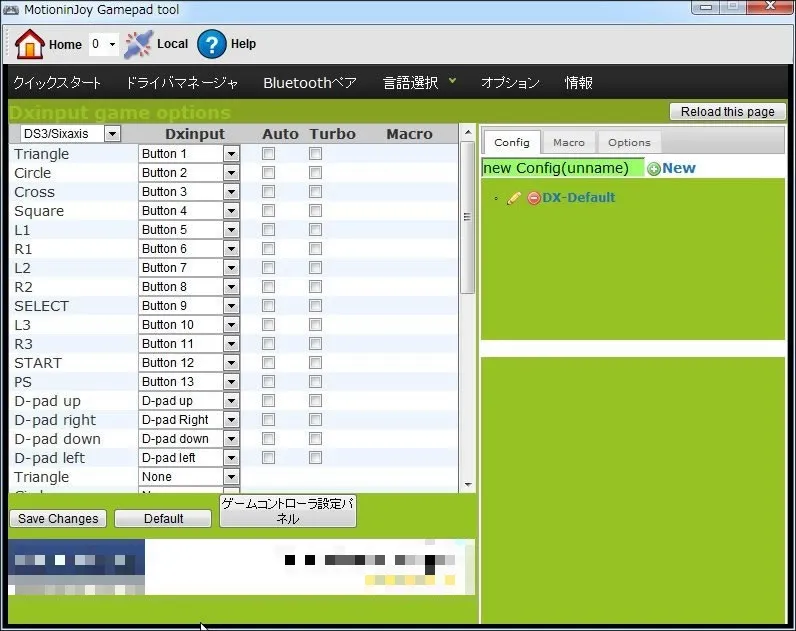Enable Turbo for Triangle

coord(315,154)
